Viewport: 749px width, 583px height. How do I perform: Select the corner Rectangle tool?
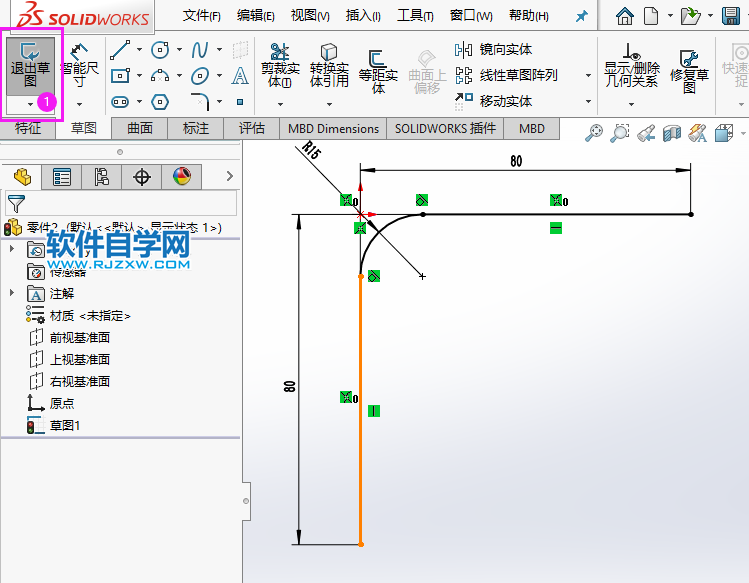[120, 76]
